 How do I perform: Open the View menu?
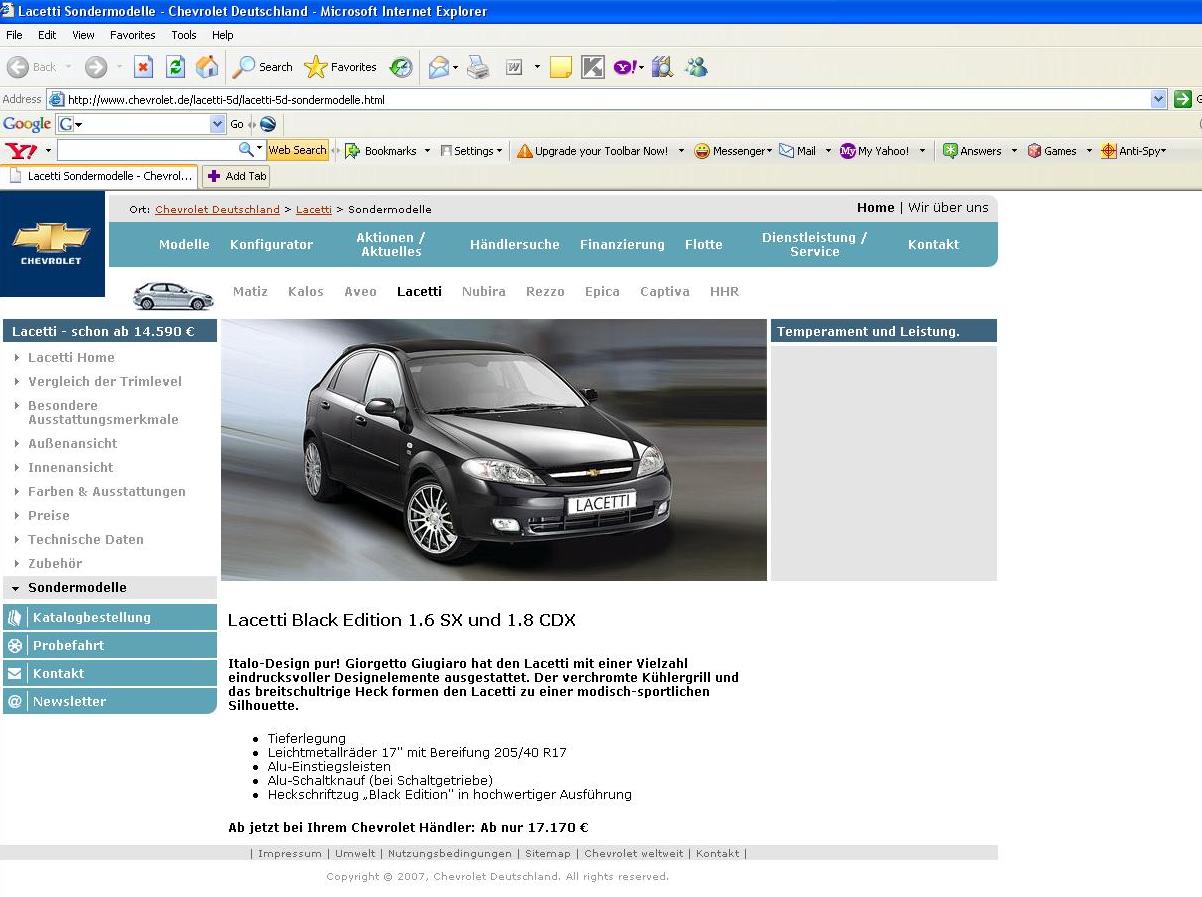[83, 35]
